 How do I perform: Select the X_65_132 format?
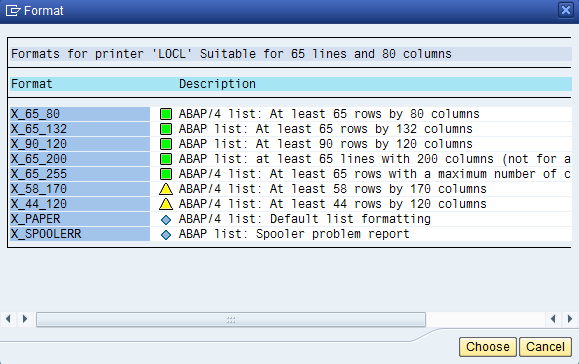coord(80,129)
